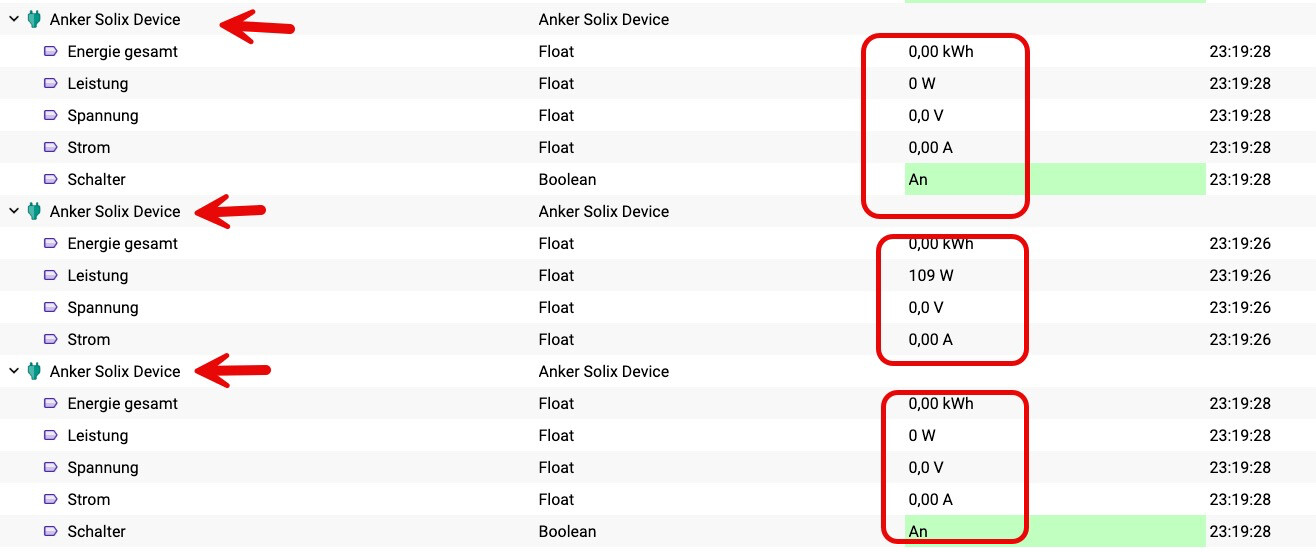Viewport: 1316px width, 552px height.
Task: Click the middle device's Energie gesamt 0,00 kWh value
Action: point(941,243)
